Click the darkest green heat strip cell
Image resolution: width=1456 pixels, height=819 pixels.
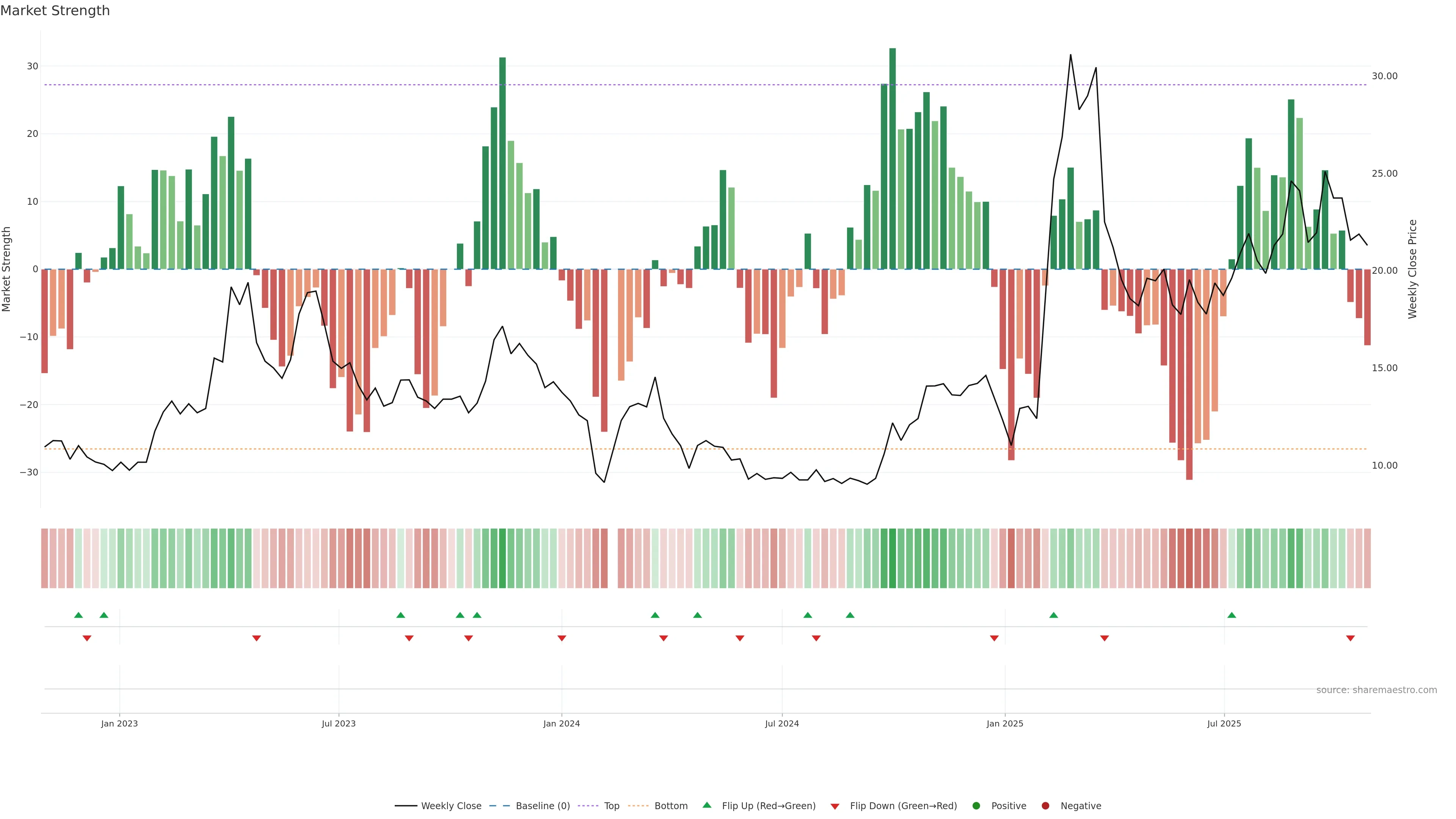click(x=893, y=558)
